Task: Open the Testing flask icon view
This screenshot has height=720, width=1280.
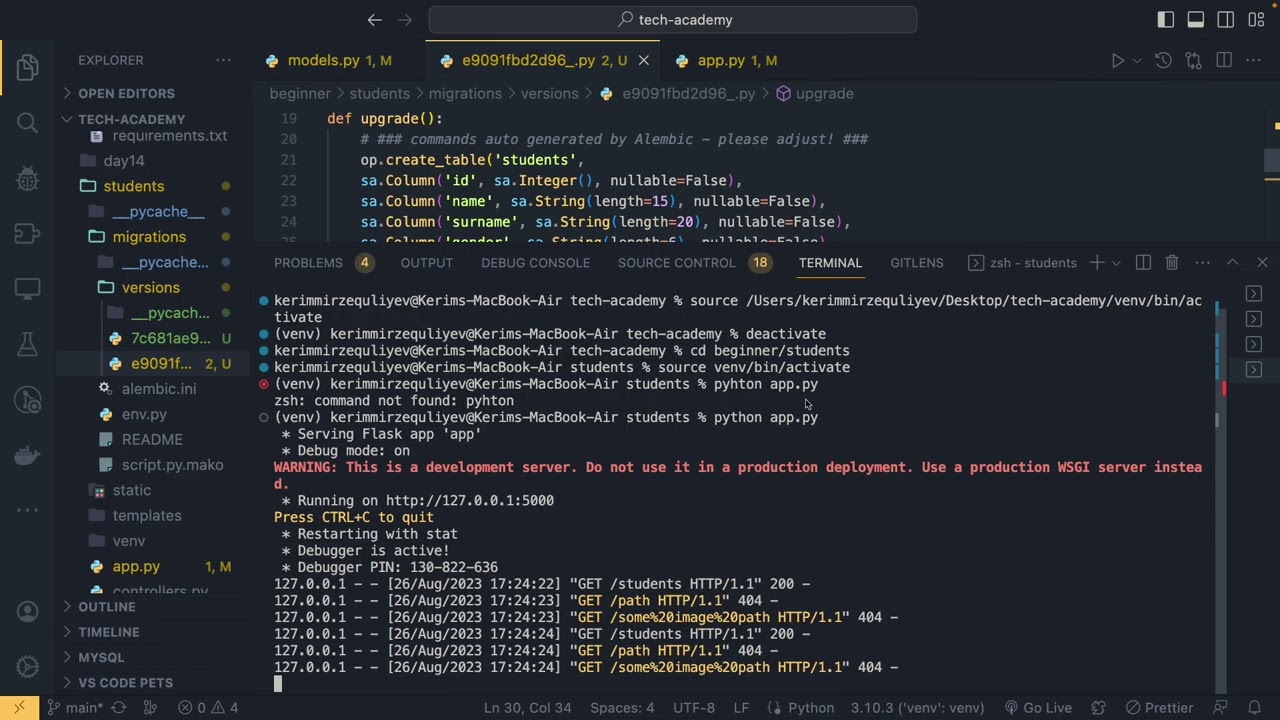Action: coord(27,345)
